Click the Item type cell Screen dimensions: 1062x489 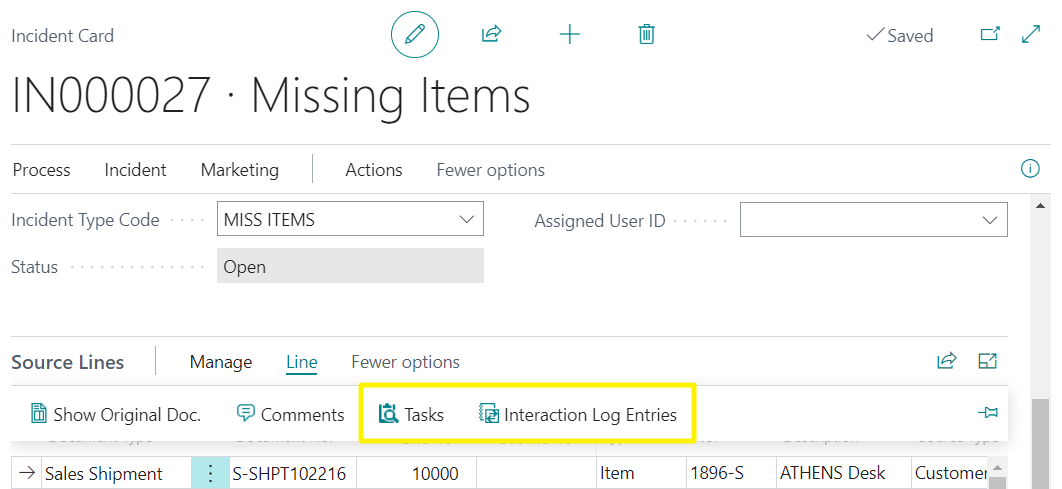pos(640,473)
